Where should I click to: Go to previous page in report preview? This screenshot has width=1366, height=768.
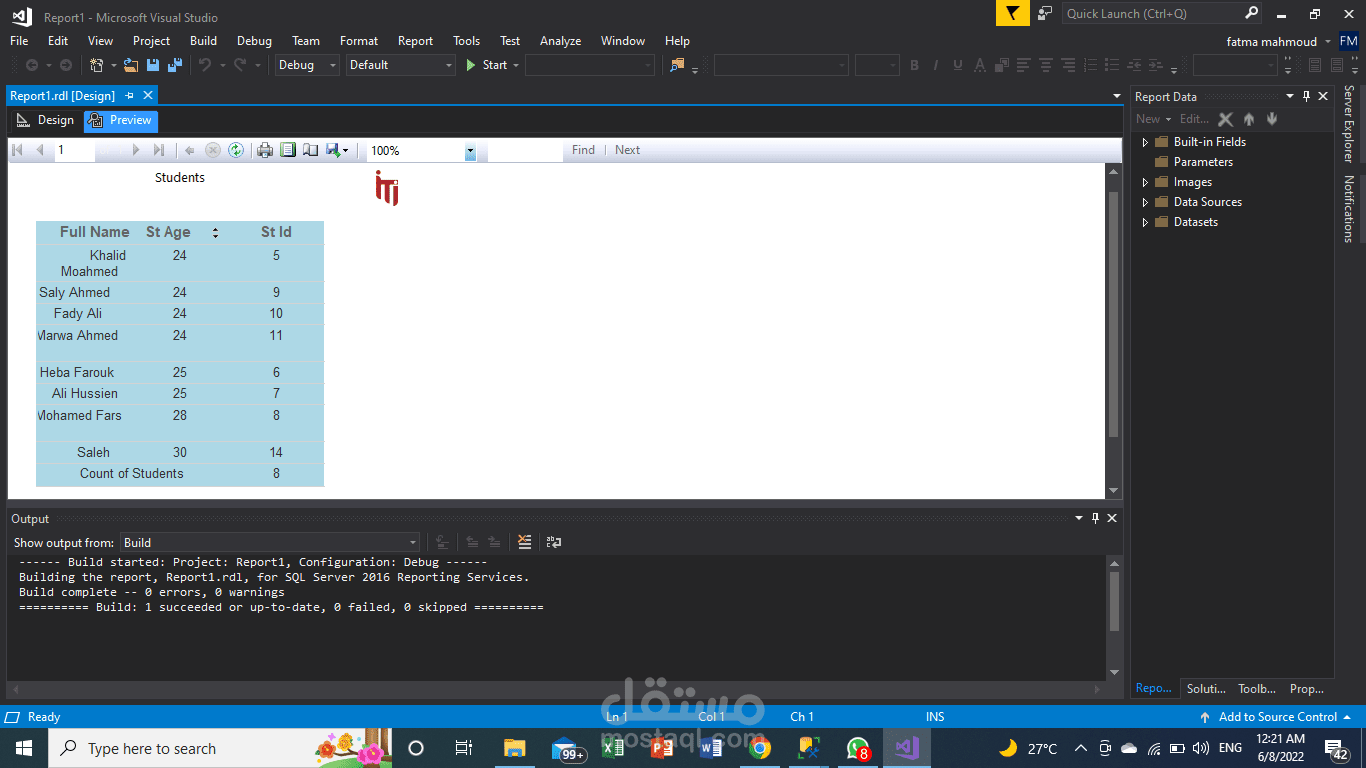(x=40, y=150)
